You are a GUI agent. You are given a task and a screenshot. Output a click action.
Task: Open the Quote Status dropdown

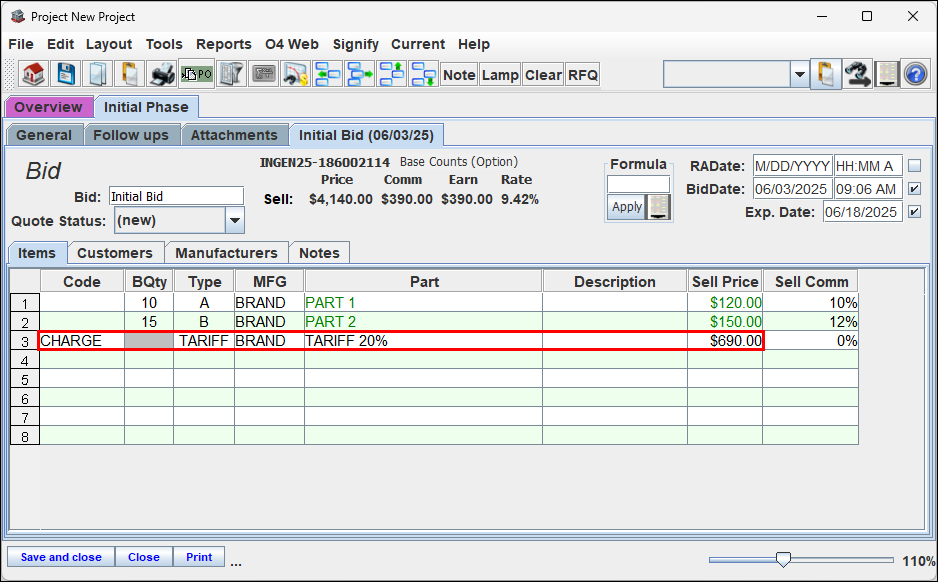click(235, 221)
